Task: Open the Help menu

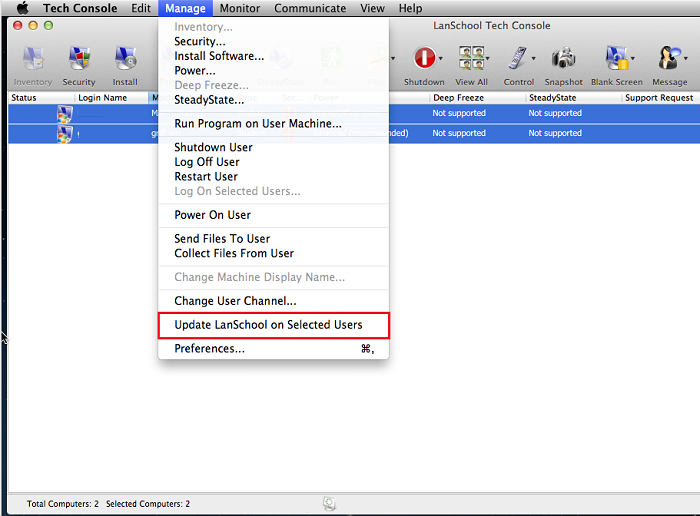Action: [410, 8]
